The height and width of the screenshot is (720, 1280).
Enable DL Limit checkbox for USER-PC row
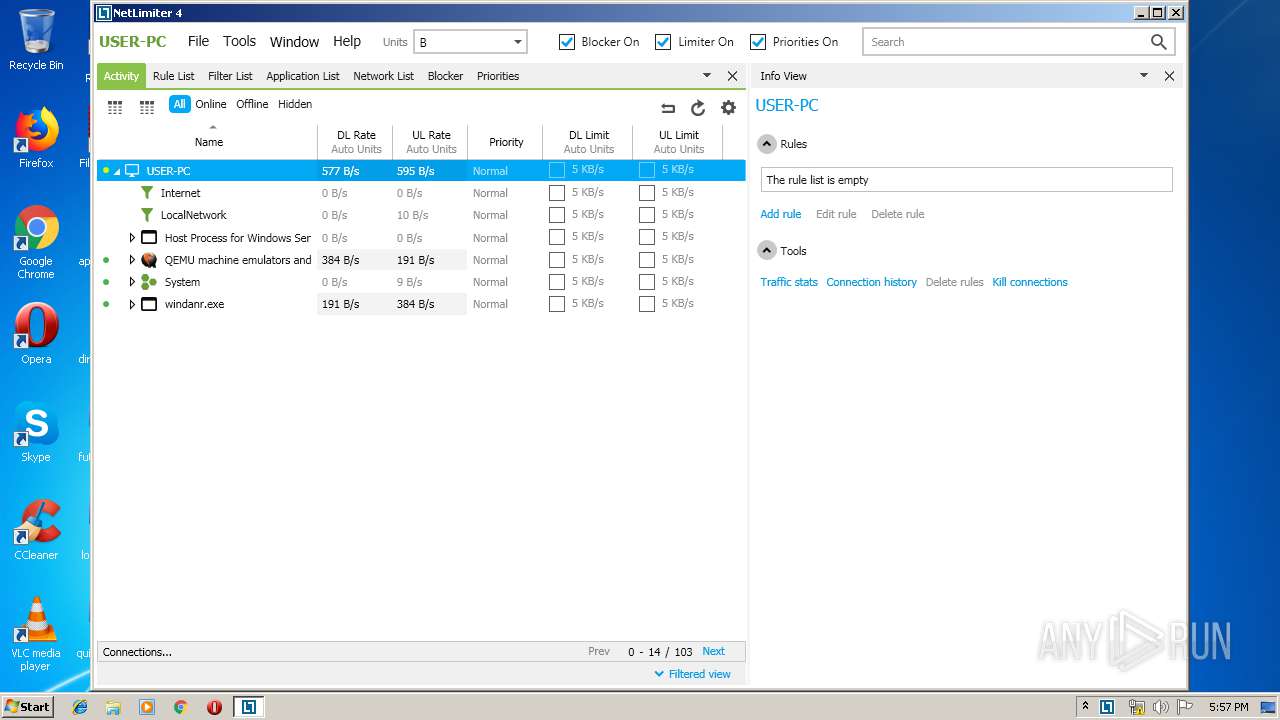click(x=557, y=170)
